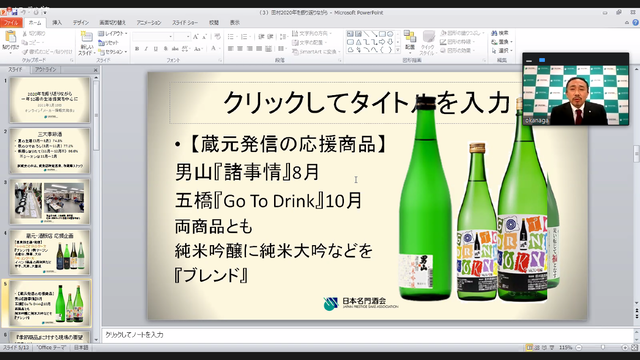This screenshot has width=640, height=360.
Task: Open the Section (セクション) dropdown
Action: (113, 52)
